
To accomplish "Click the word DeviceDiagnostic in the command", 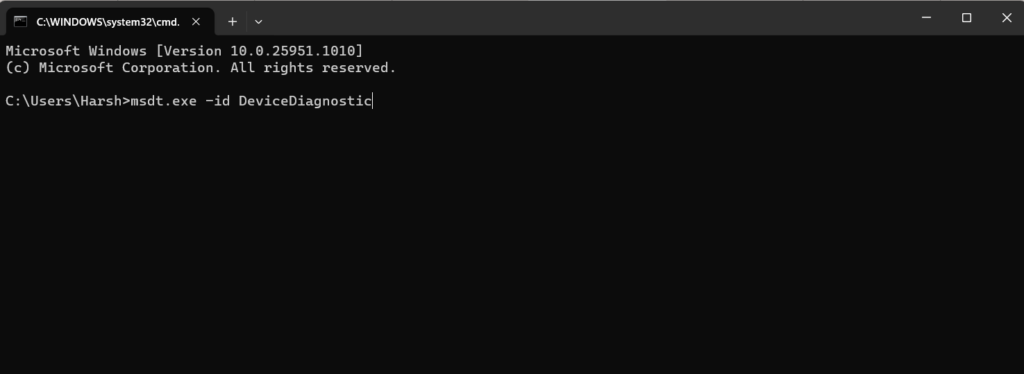I will click(305, 101).
